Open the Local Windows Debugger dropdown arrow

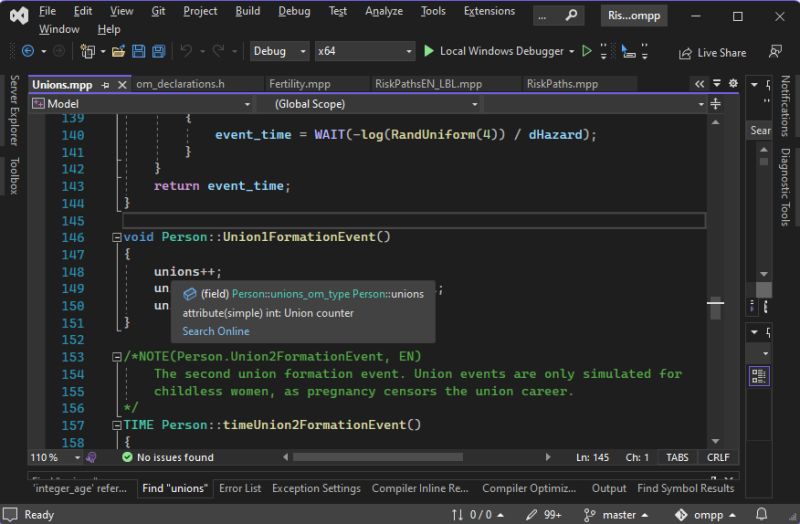pos(571,52)
